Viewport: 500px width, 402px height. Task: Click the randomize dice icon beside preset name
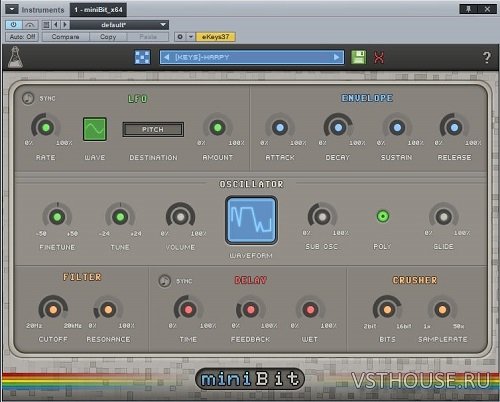pos(142,57)
